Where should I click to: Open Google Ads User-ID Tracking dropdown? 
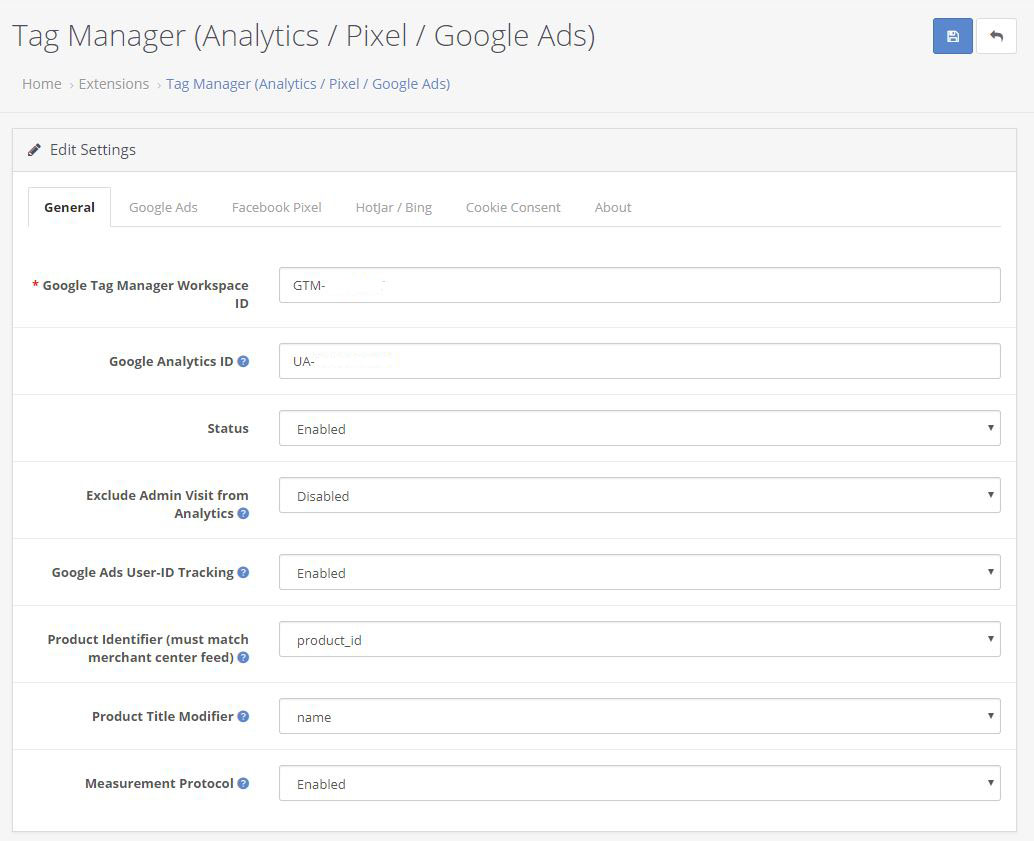[x=640, y=573]
